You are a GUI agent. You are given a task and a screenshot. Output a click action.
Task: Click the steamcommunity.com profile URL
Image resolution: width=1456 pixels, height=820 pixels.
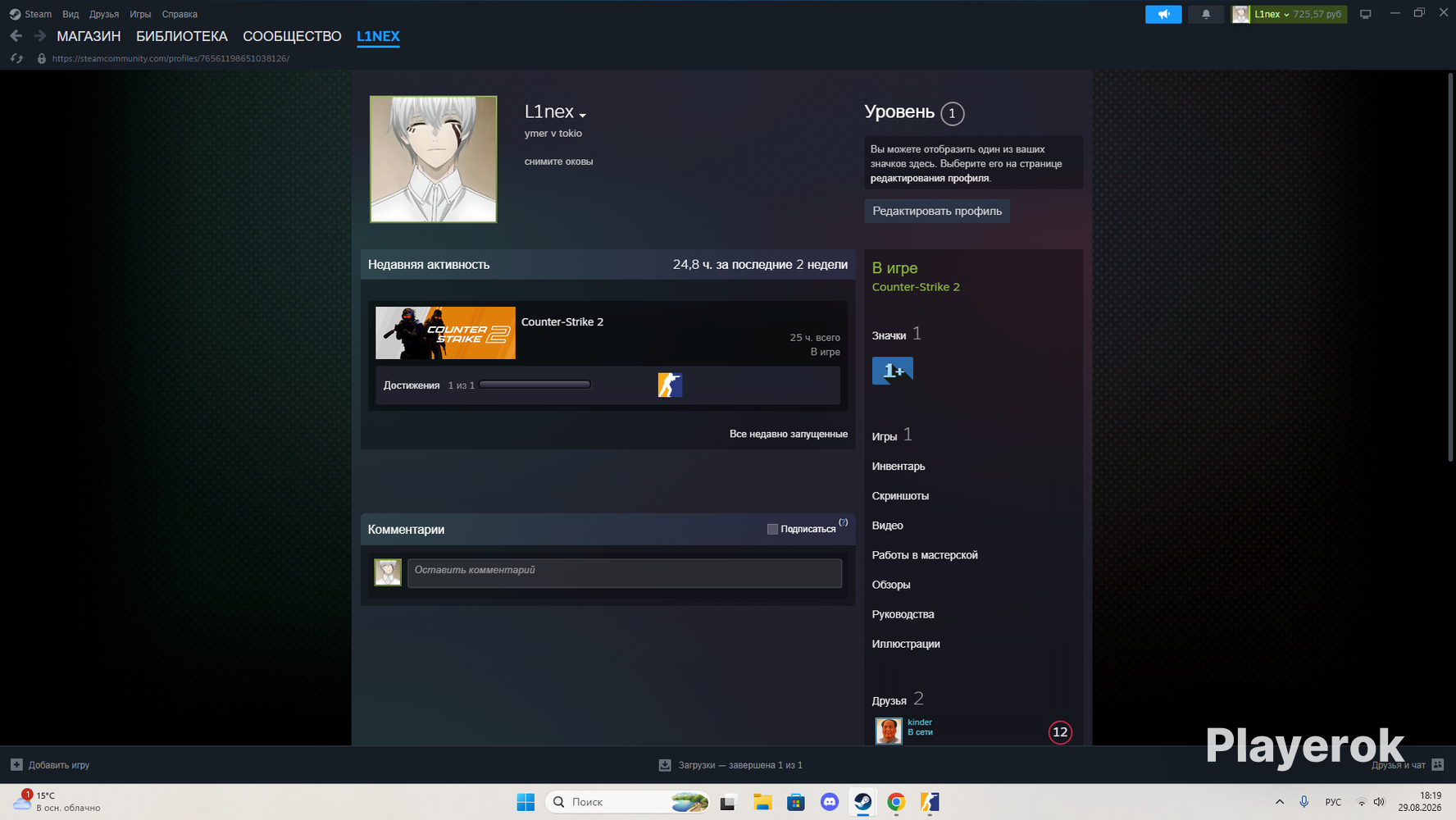(x=171, y=58)
